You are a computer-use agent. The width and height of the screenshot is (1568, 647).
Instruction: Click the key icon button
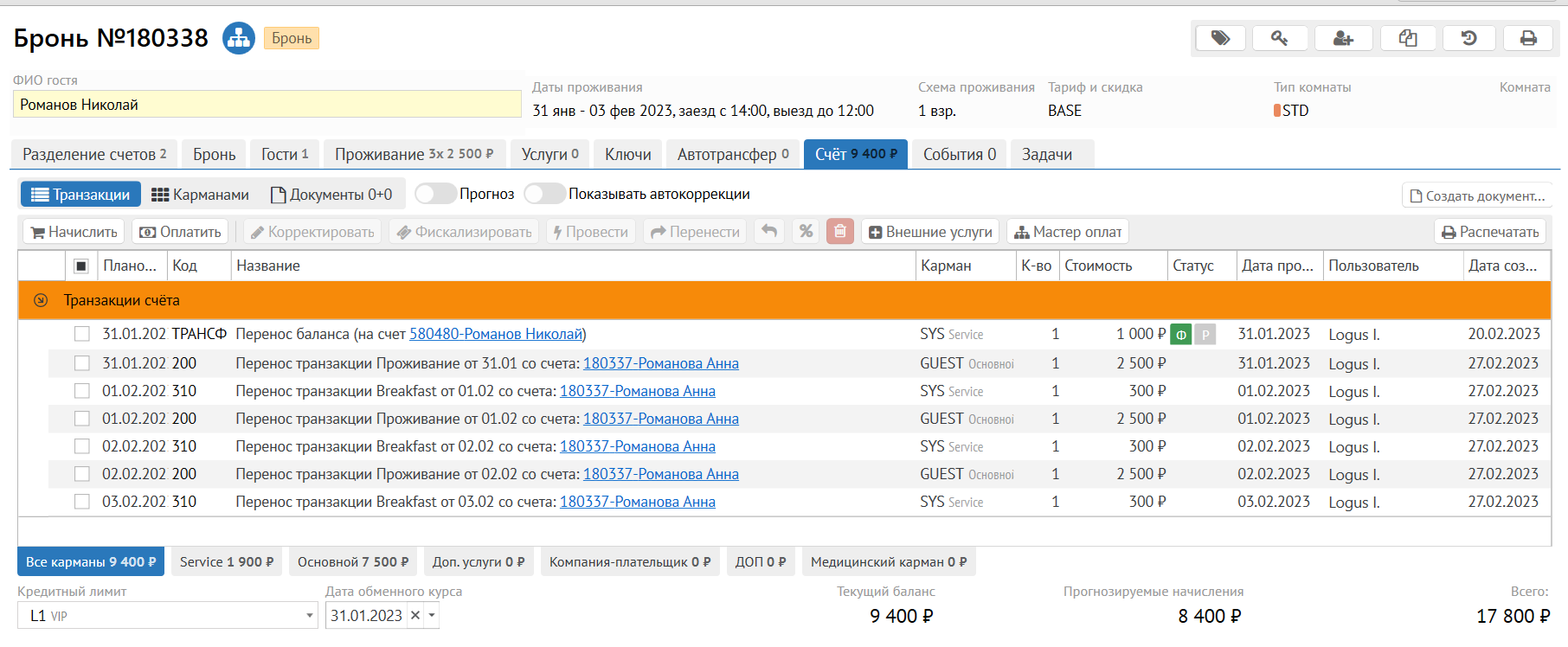pyautogui.click(x=1280, y=38)
